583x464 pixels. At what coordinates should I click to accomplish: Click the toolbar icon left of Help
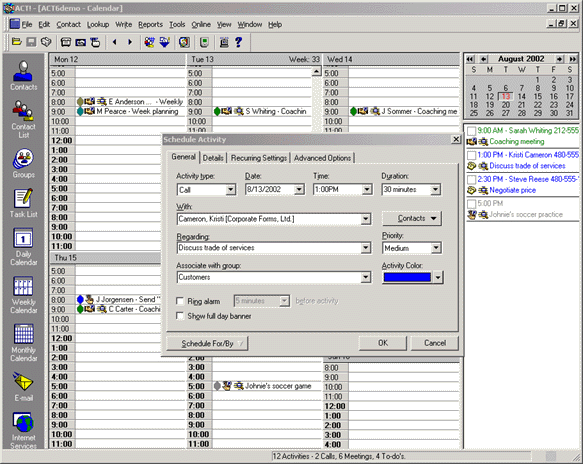click(x=224, y=42)
